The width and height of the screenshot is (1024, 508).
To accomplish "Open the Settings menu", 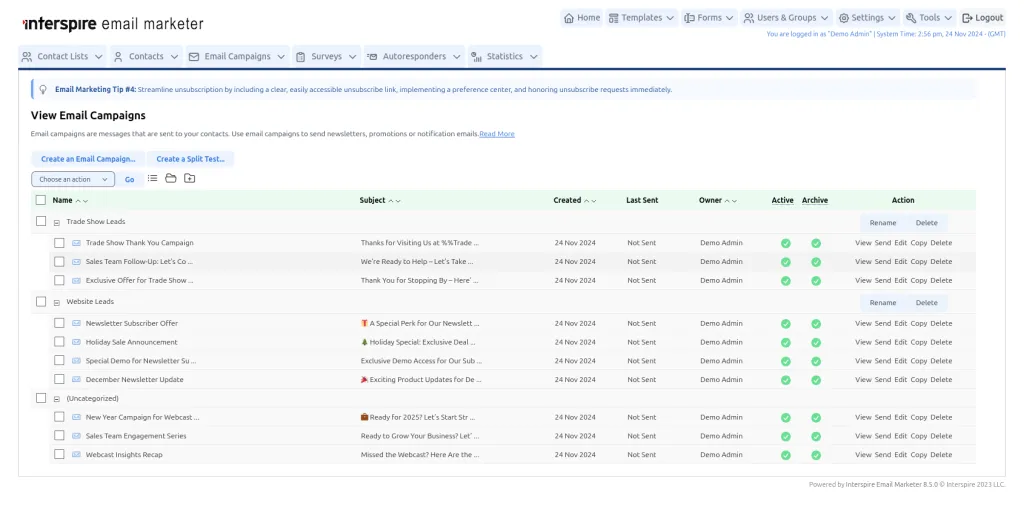I will tap(867, 18).
